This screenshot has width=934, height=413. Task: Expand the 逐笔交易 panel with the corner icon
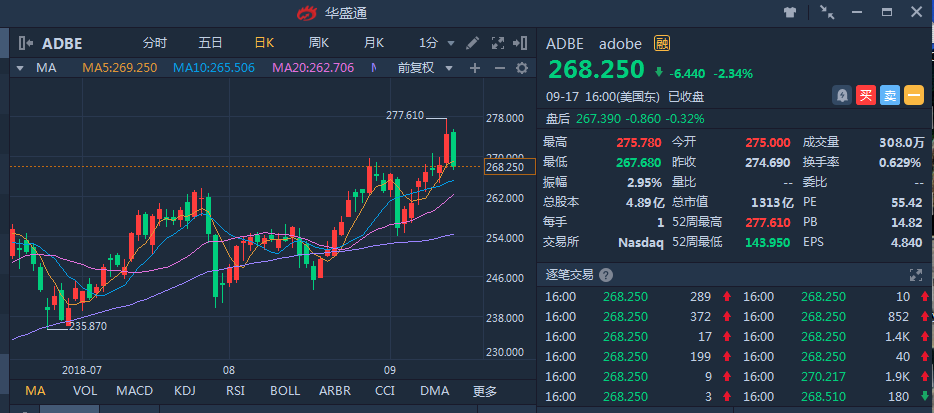(x=916, y=275)
